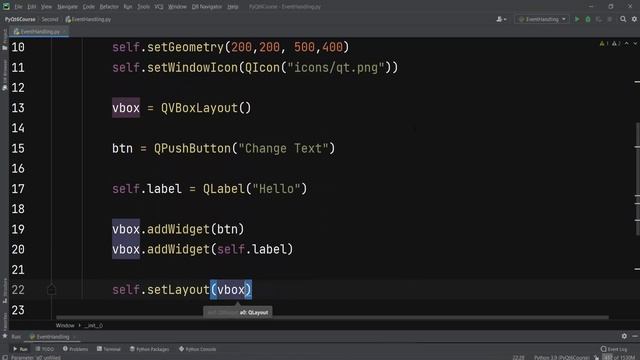Hide the Run tool window with minimize icon
Screen dimensions: 640x360
tap(635, 336)
